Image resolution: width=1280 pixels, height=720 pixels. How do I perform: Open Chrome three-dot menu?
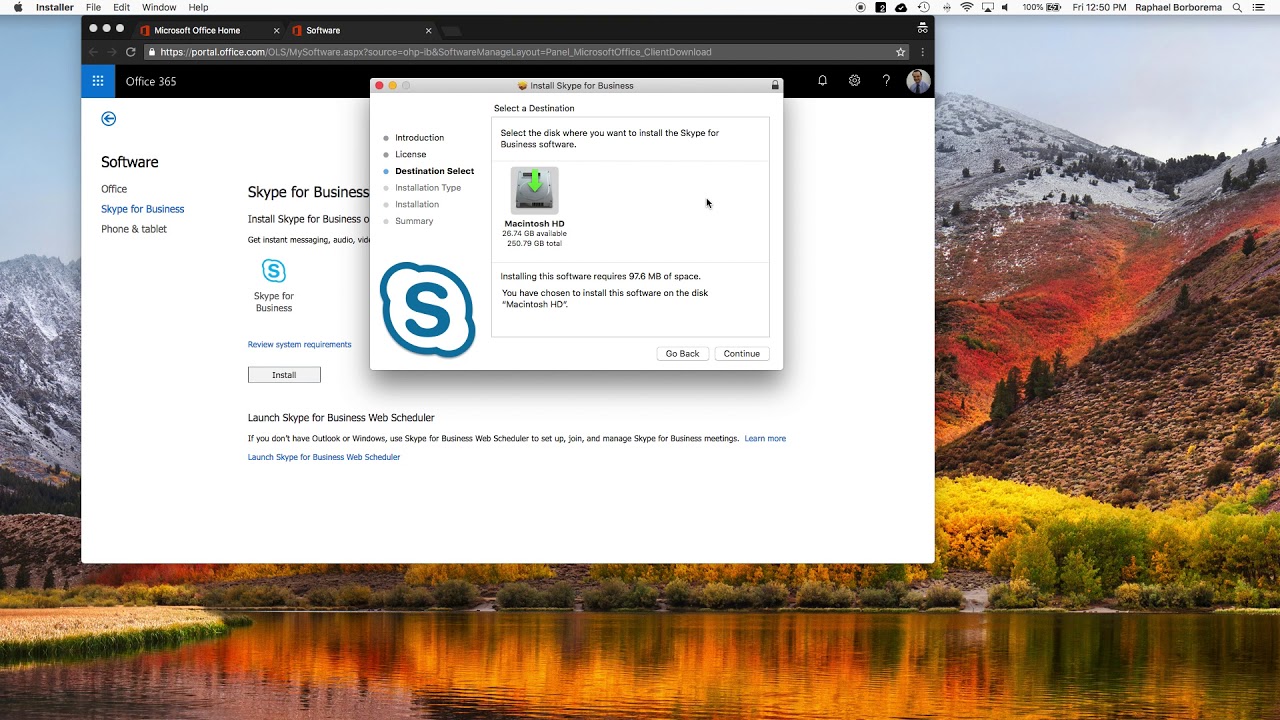pyautogui.click(x=922, y=52)
